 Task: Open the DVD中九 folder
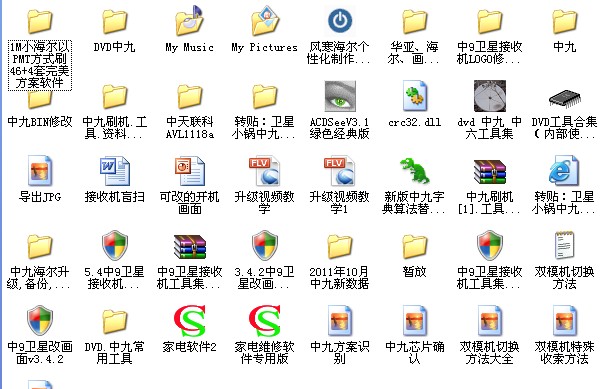(x=115, y=22)
